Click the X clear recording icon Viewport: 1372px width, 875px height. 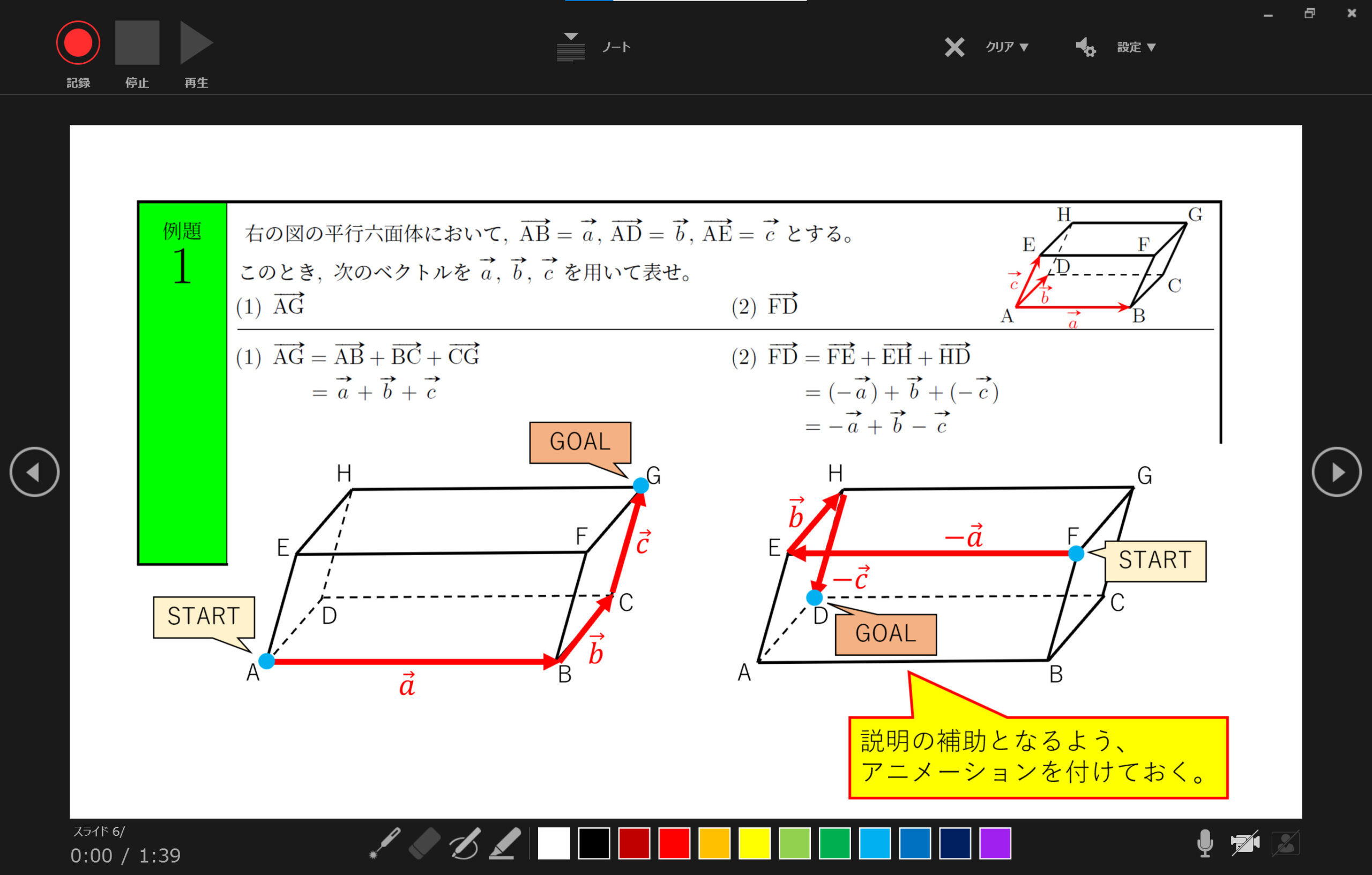click(955, 47)
